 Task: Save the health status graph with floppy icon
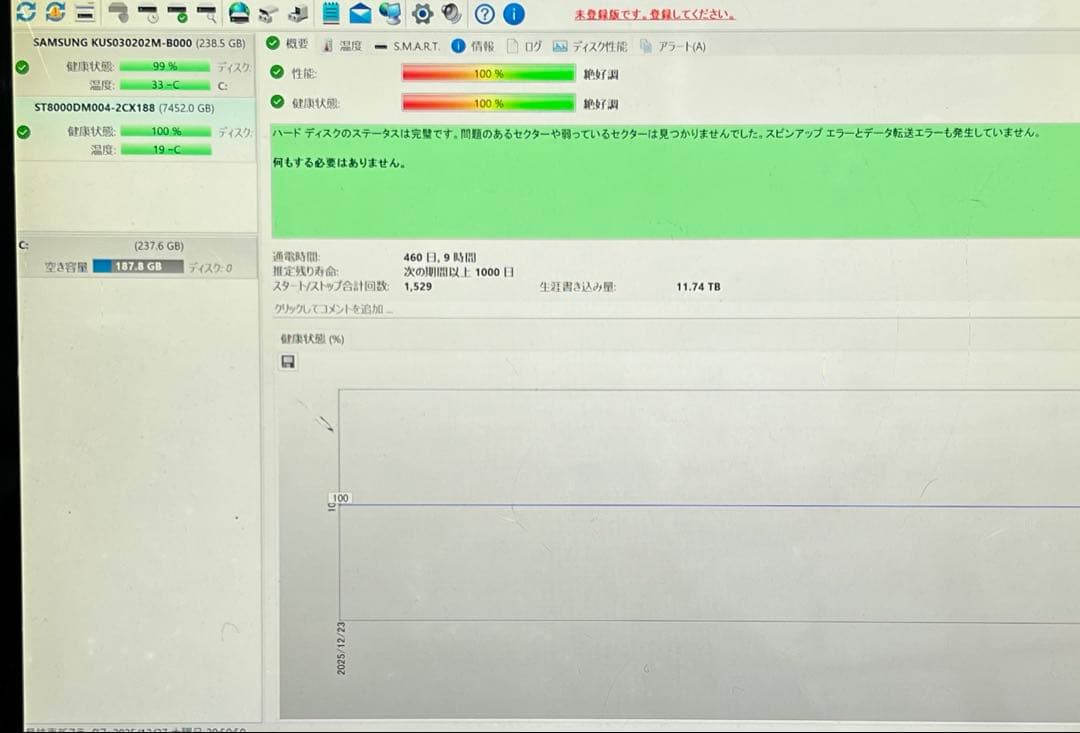pyautogui.click(x=288, y=361)
